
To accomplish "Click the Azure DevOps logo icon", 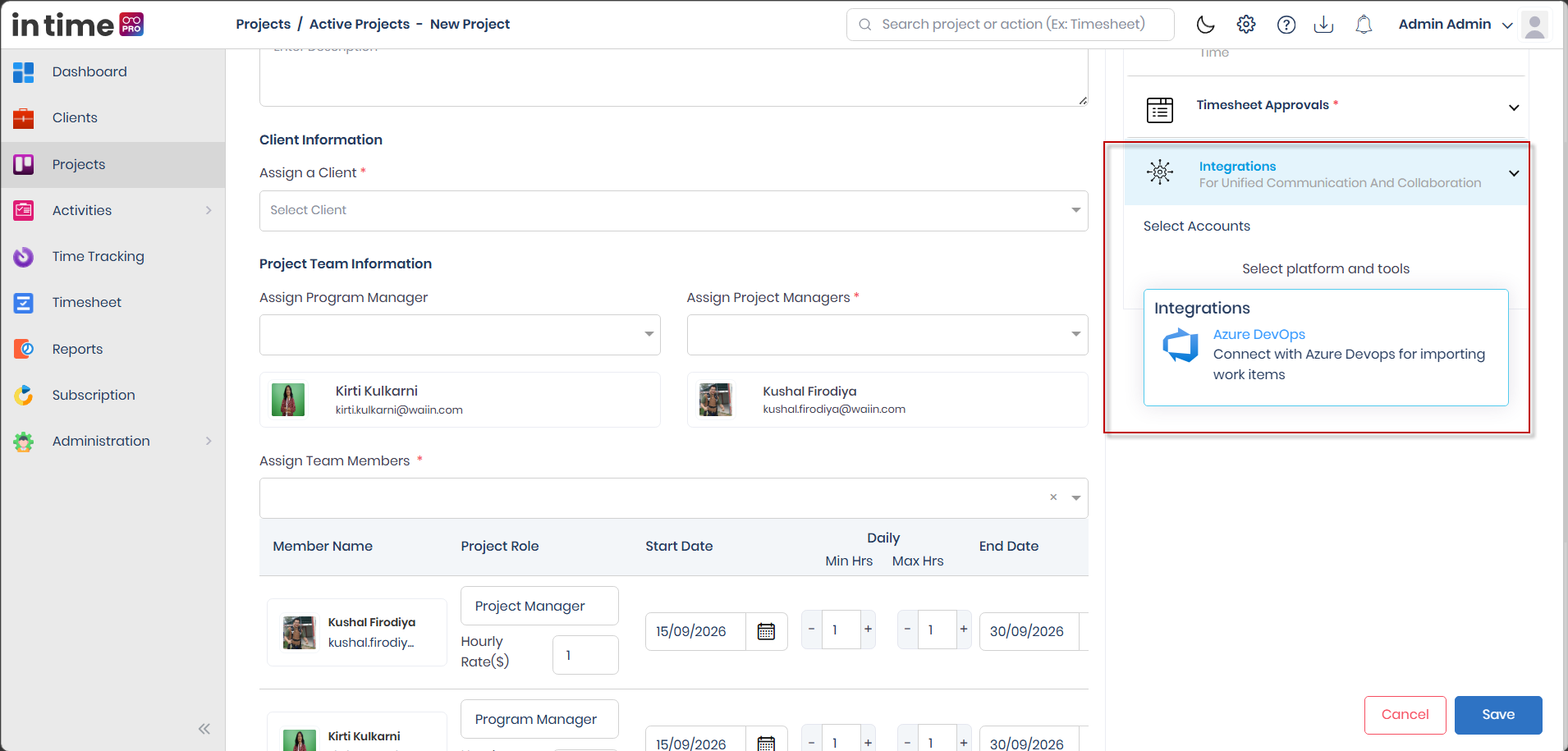I will pyautogui.click(x=1181, y=346).
